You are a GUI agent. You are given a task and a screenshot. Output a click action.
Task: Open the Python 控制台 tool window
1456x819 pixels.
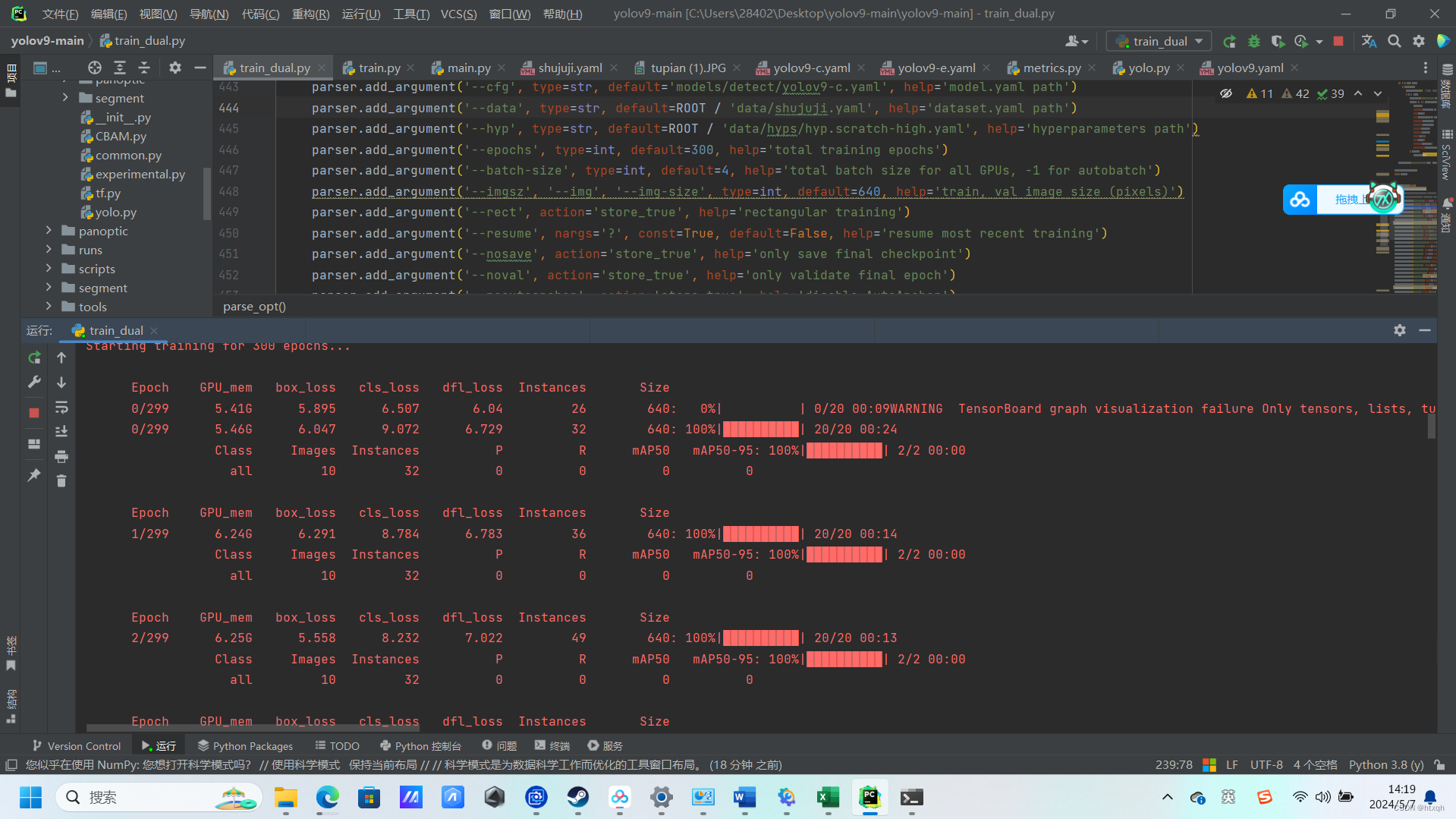click(x=420, y=746)
